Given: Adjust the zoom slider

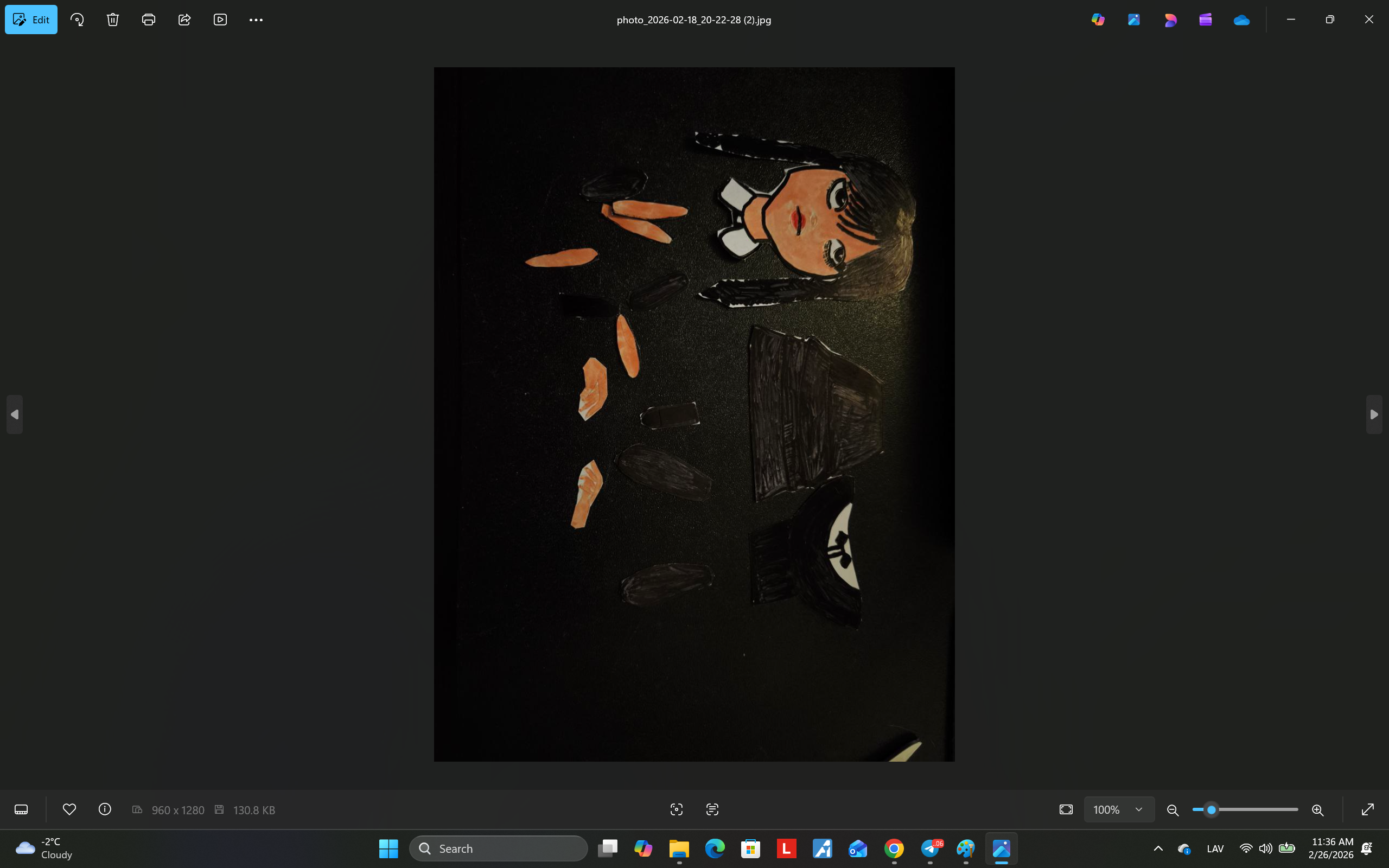Looking at the screenshot, I should 1211,809.
